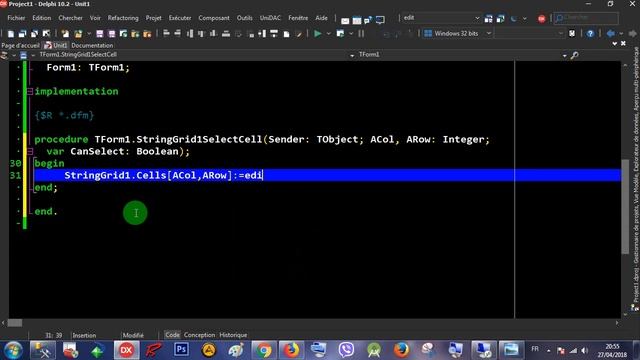Open Viber from the taskbar

click(x=346, y=350)
